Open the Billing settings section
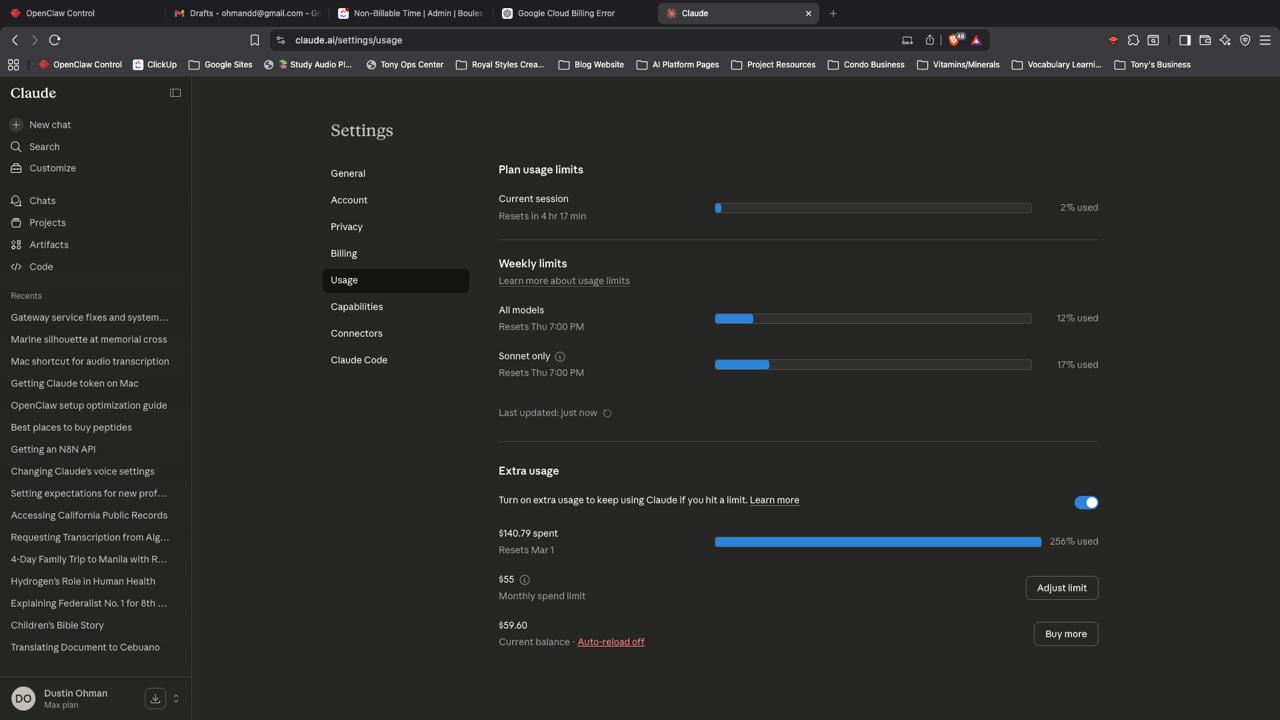1280x720 pixels. 344,254
